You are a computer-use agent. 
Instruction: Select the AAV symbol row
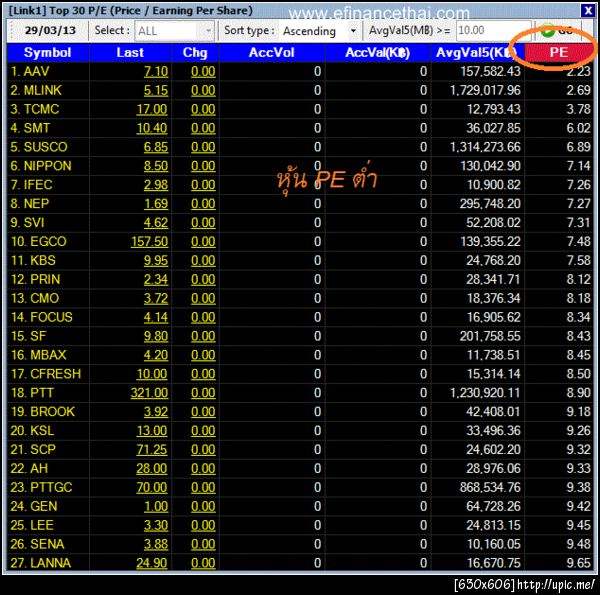tap(300, 71)
